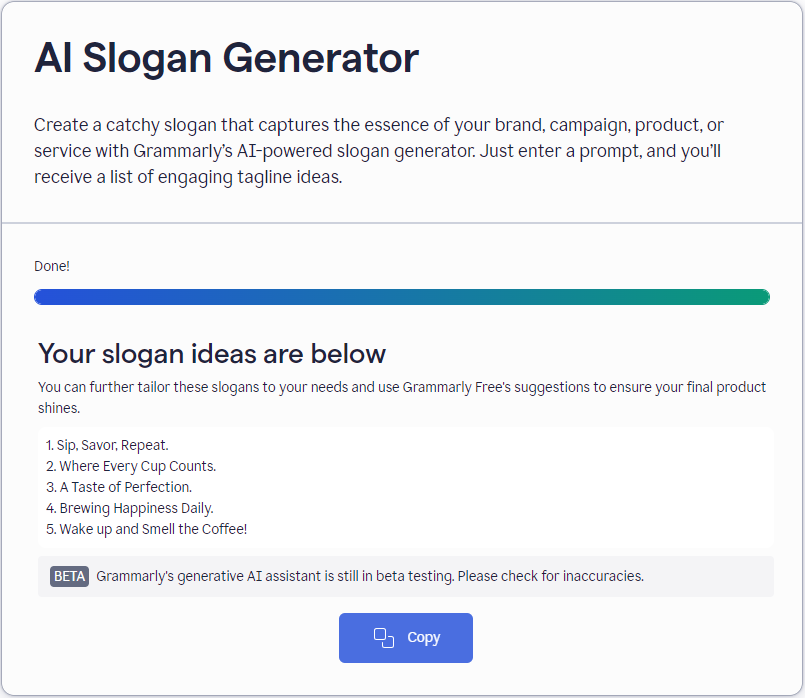
Task: Click the overlapping squares copy icon
Action: pos(384,638)
